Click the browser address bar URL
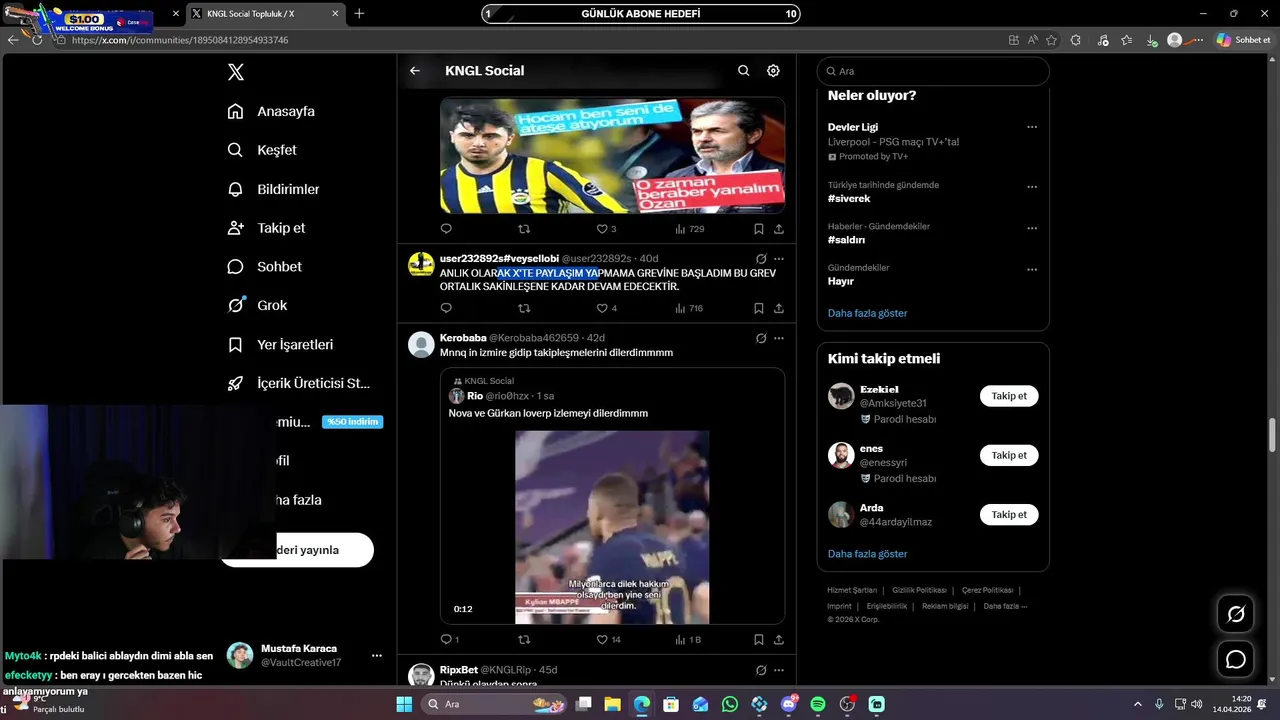Viewport: 1280px width, 720px height. coord(180,40)
